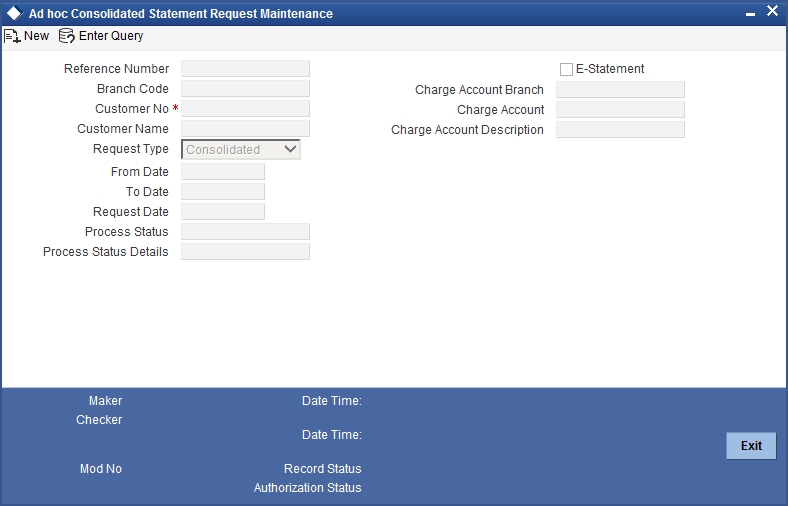Click the Reference Number field
788x506 pixels.
tap(245, 69)
